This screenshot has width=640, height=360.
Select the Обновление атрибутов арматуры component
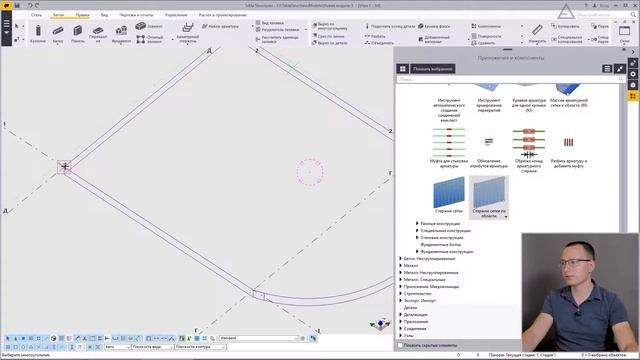489,152
